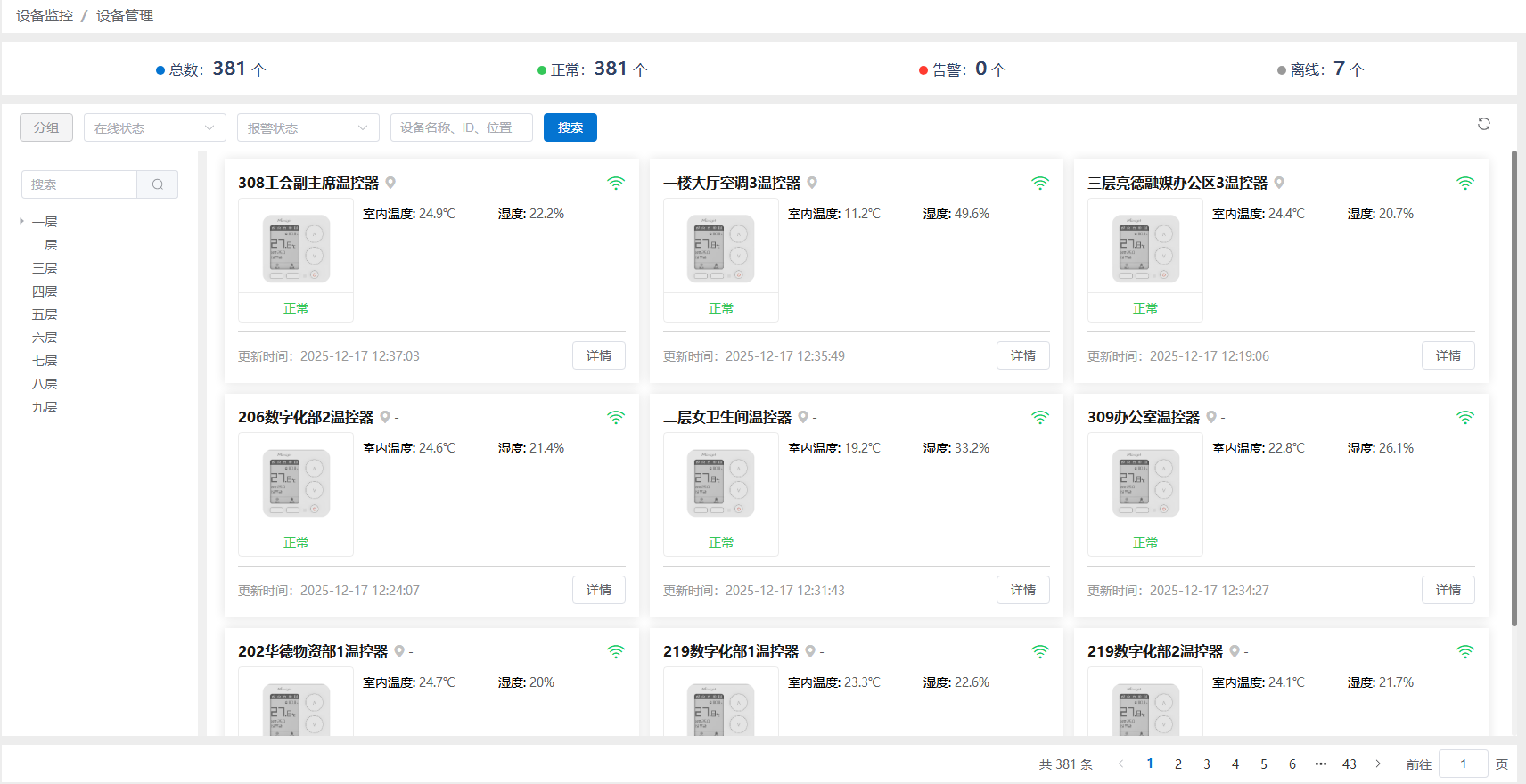Click location pin beside 206数字化部2温控器
The width and height of the screenshot is (1526, 784).
(385, 417)
